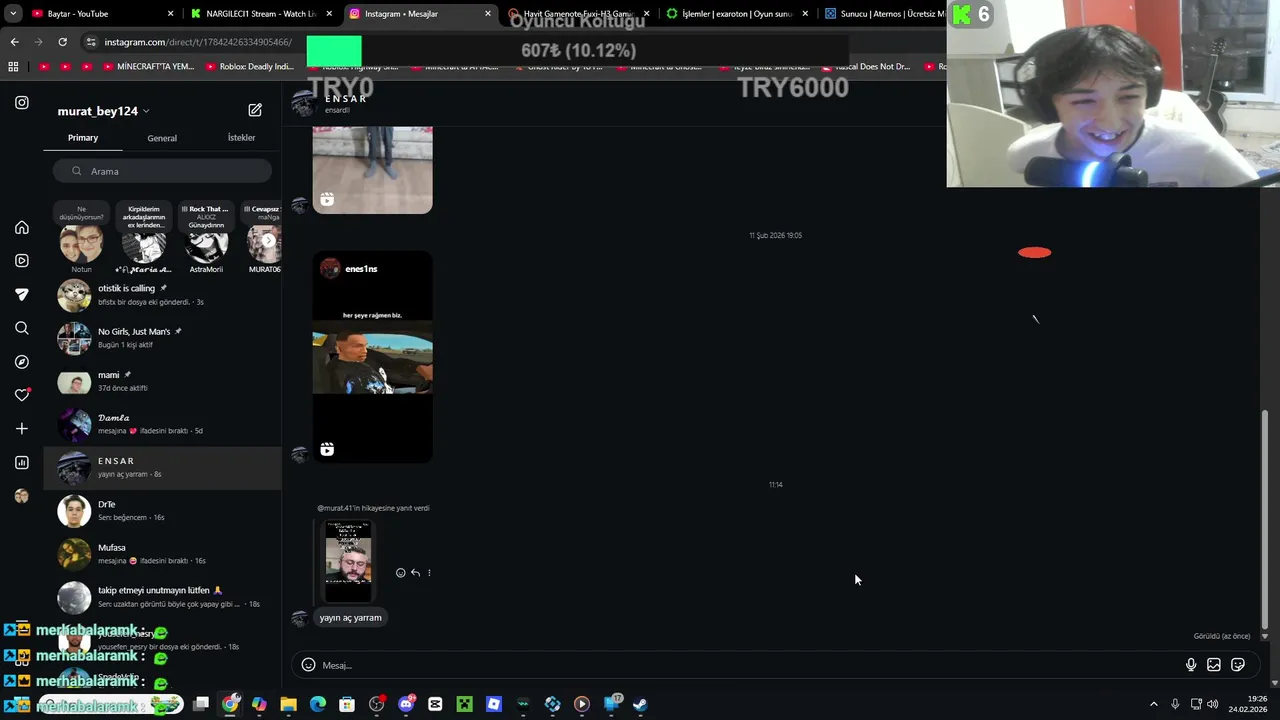Open Google Chrome in the taskbar

tap(230, 704)
